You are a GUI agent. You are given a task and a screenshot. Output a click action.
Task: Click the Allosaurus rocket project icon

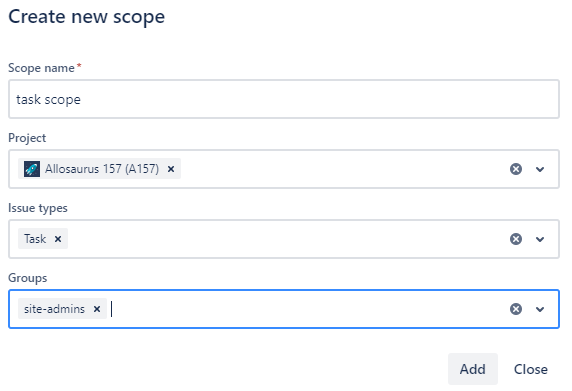pos(32,169)
